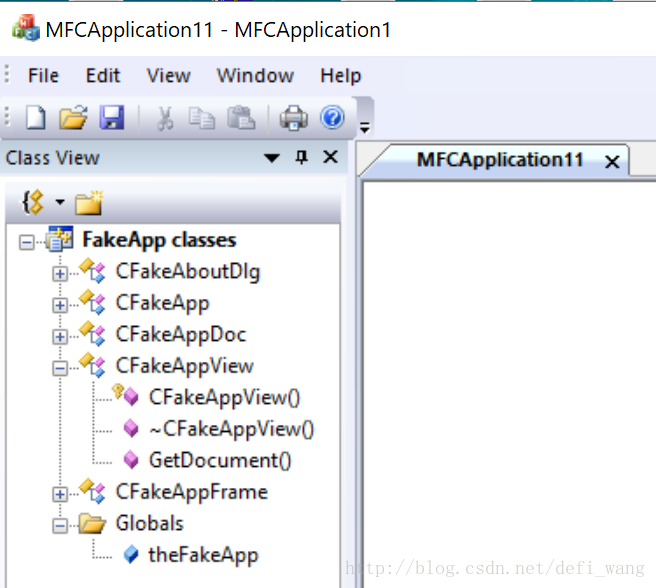The image size is (656, 588).
Task: Click the GetDocument() method icon
Action: coord(131,460)
